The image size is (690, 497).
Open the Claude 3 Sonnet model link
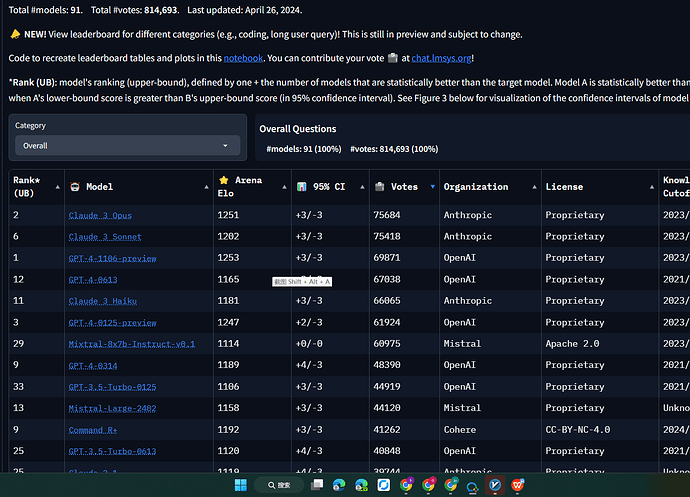coord(105,237)
